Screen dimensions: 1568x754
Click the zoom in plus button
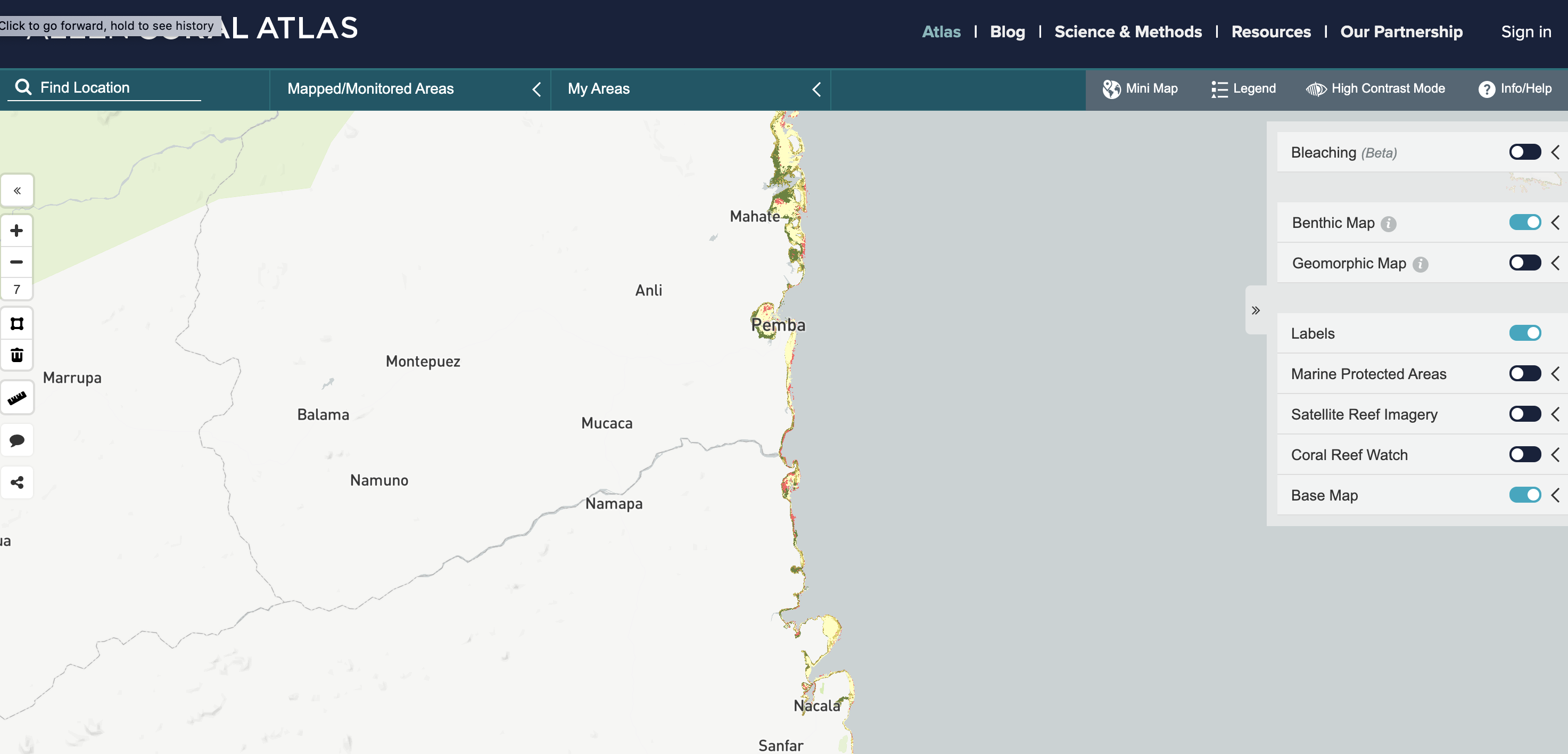(16, 231)
